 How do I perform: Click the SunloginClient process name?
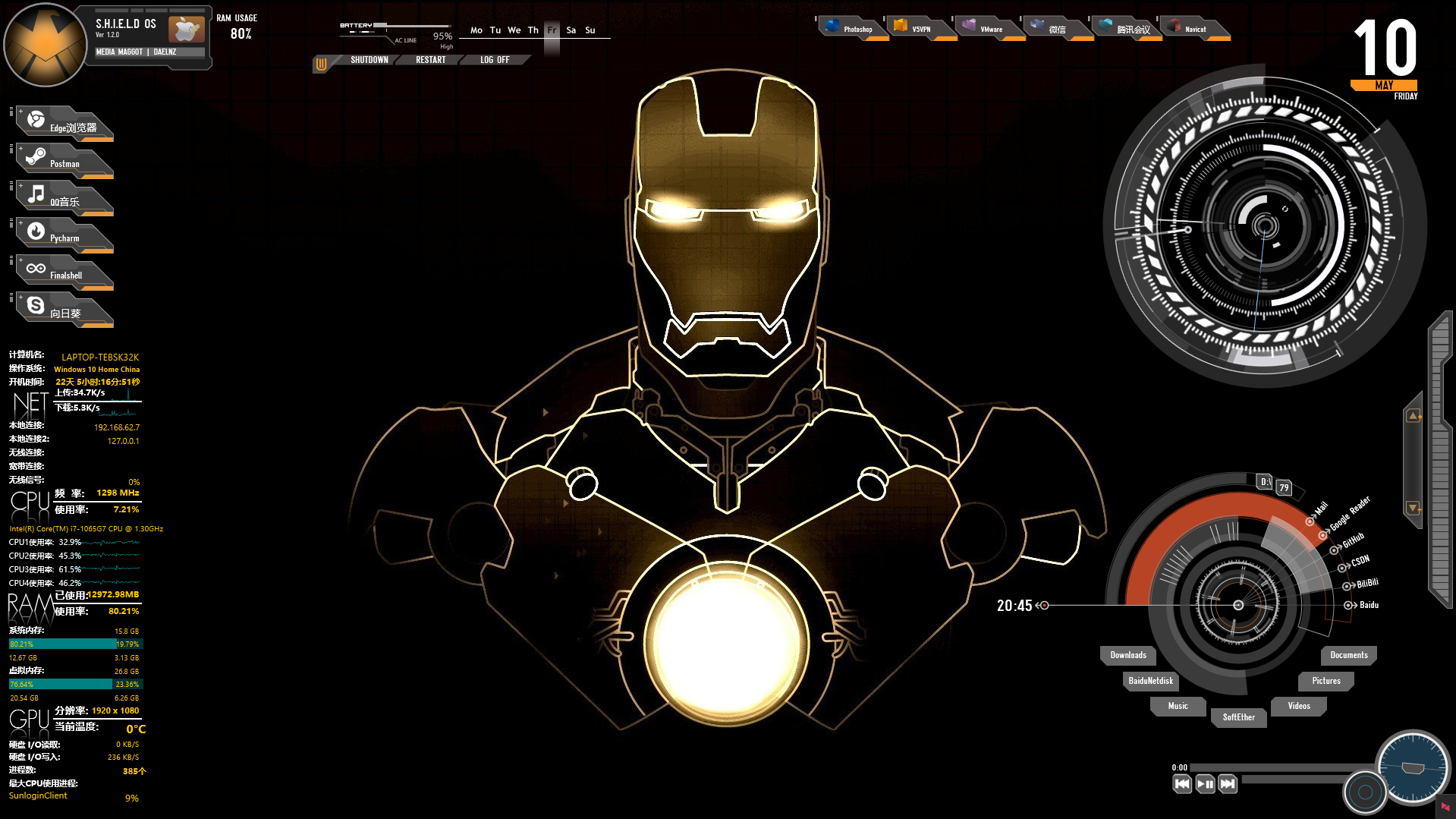pyautogui.click(x=38, y=795)
